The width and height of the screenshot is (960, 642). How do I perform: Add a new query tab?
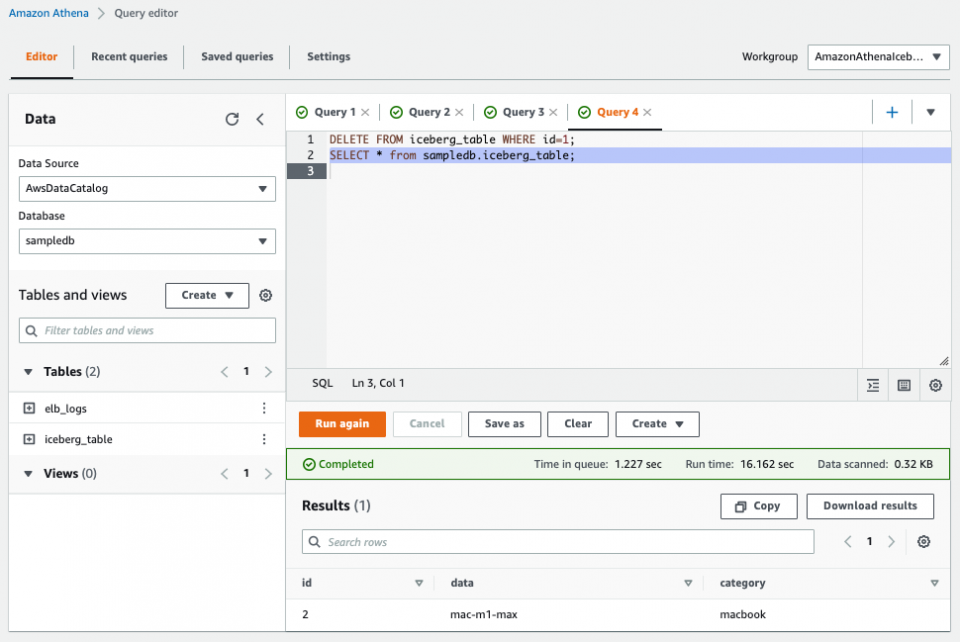[x=891, y=112]
